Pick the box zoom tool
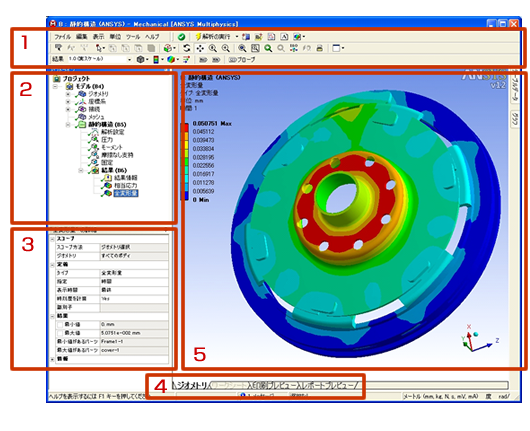This screenshot has width=530, height=431. [225, 48]
